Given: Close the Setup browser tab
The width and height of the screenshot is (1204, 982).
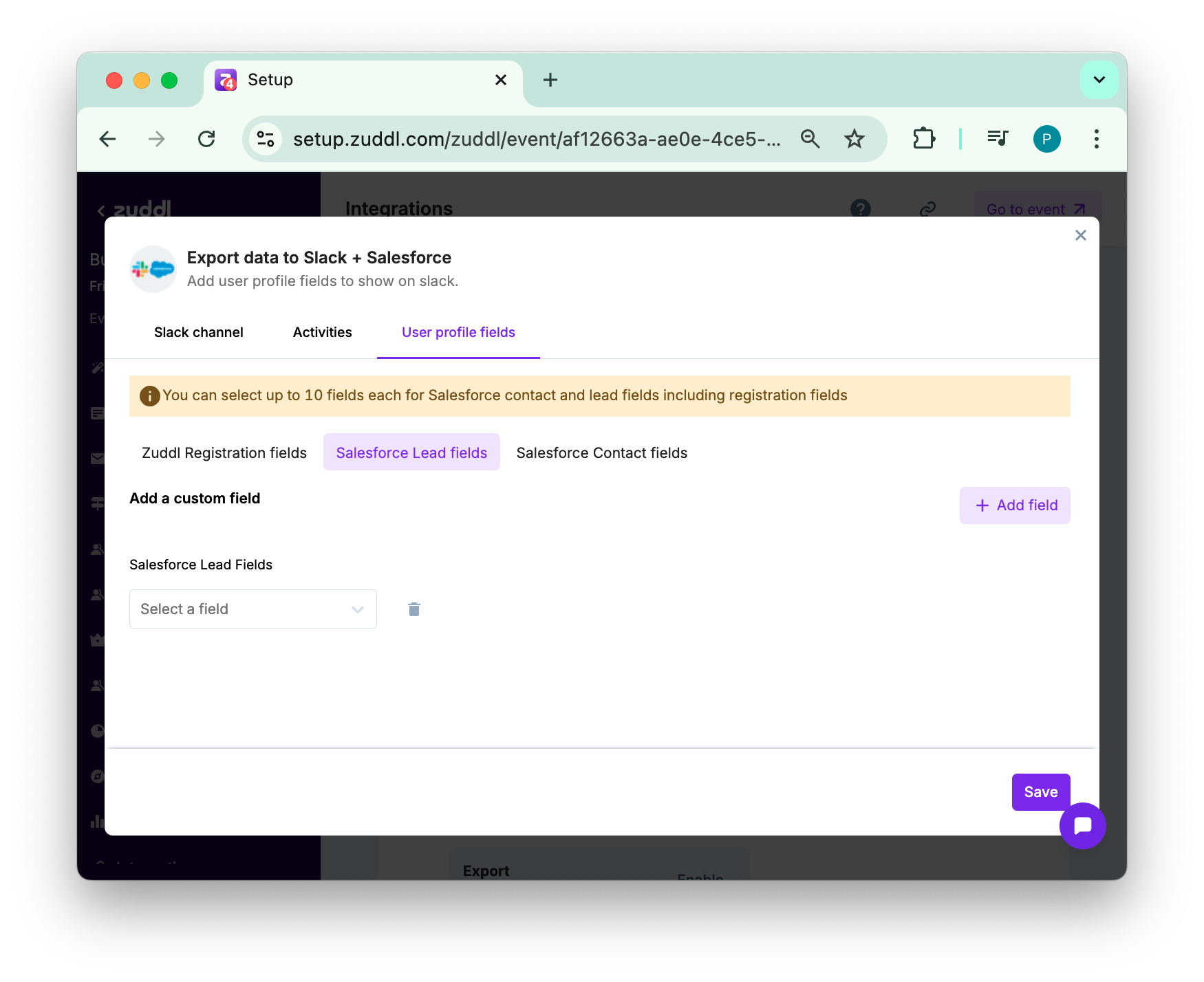Looking at the screenshot, I should (x=501, y=80).
